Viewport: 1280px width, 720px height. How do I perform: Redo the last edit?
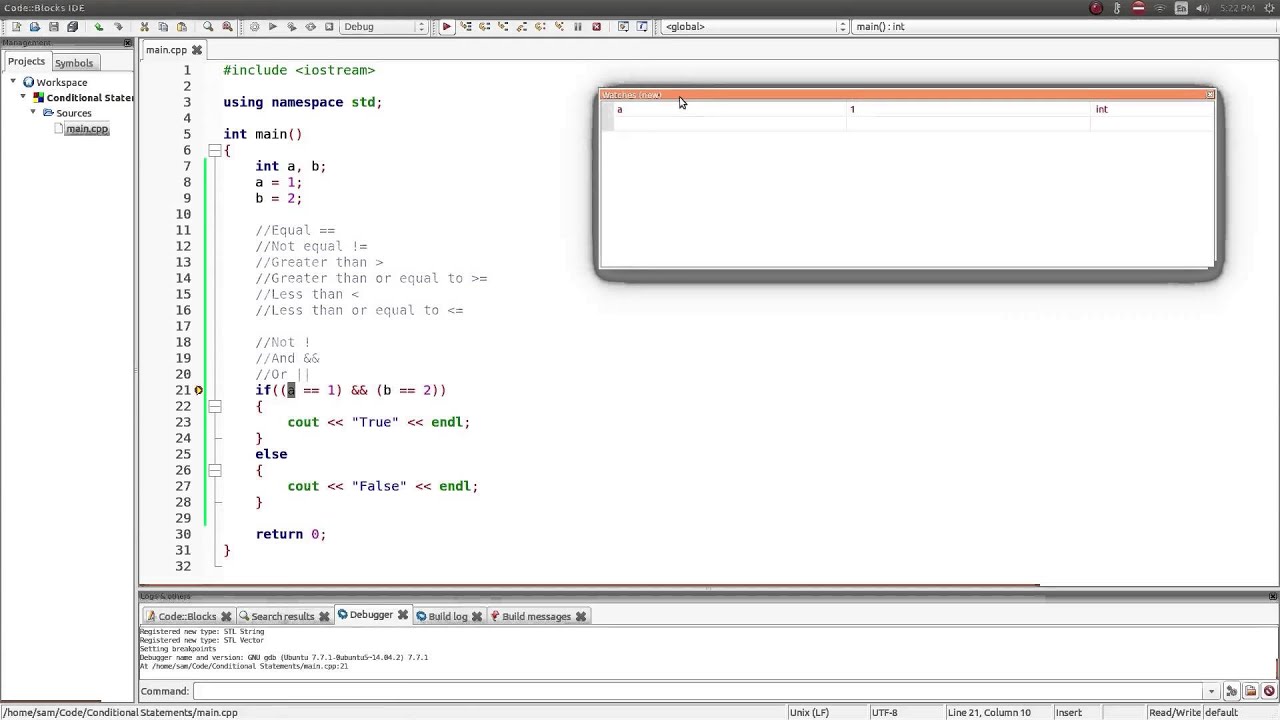tap(118, 26)
